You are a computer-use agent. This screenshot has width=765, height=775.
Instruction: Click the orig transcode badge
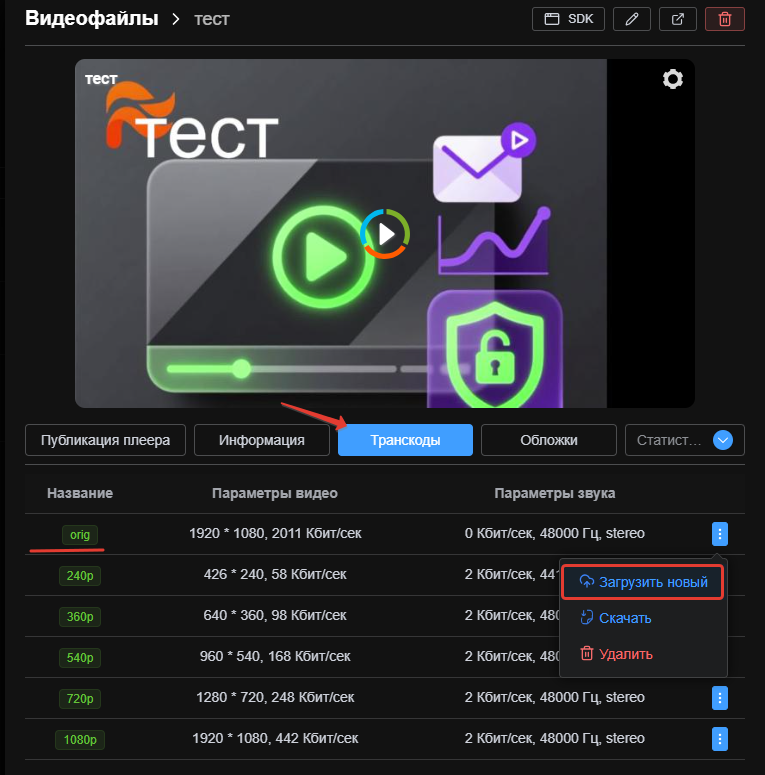(80, 535)
